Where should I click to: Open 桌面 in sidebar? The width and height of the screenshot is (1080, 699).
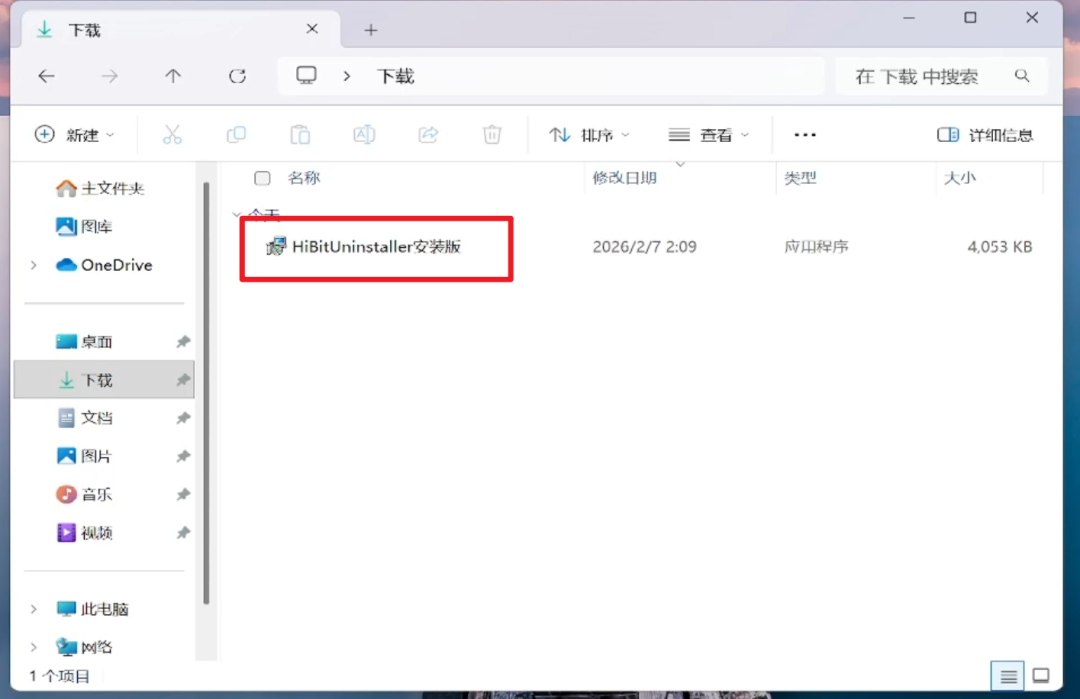pos(83,342)
